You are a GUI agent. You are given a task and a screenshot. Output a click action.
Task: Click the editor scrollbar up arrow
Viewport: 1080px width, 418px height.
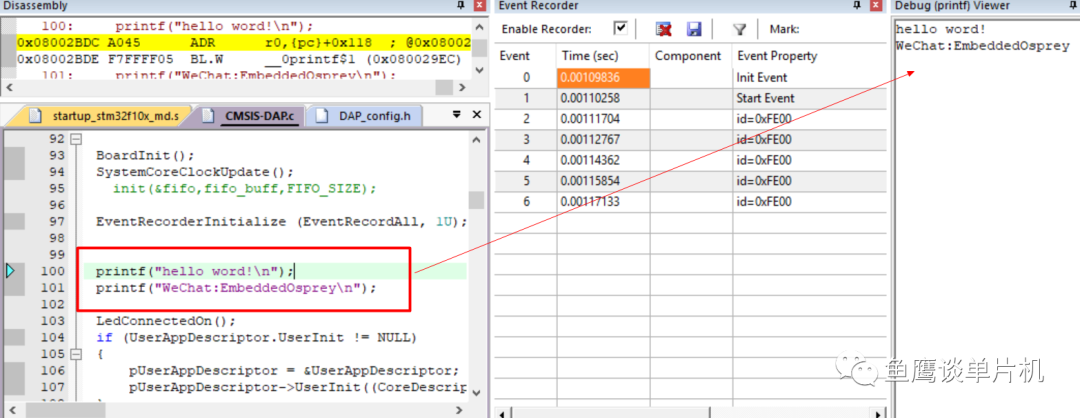click(x=477, y=140)
